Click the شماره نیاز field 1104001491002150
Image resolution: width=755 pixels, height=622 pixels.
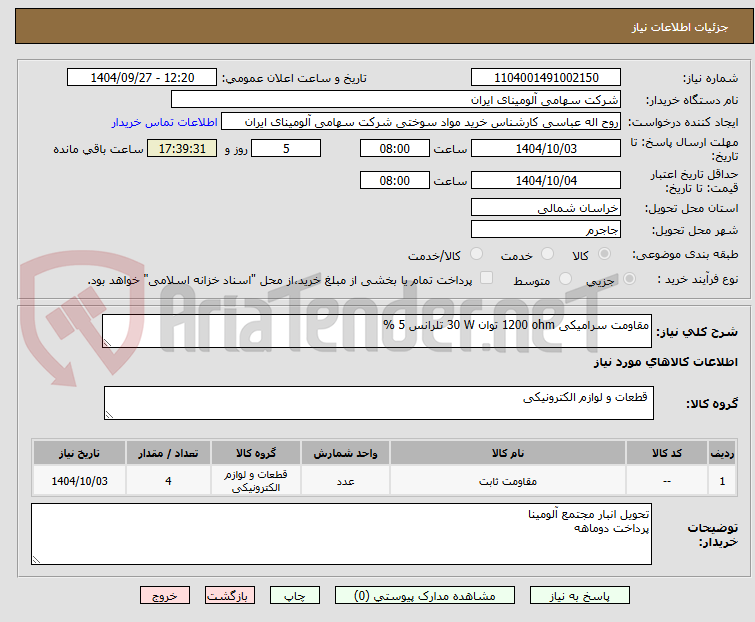[546, 78]
